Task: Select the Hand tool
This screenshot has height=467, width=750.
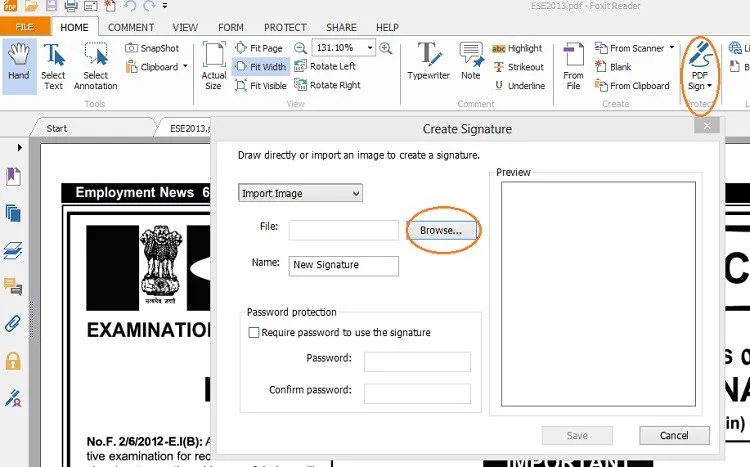Action: pos(20,66)
